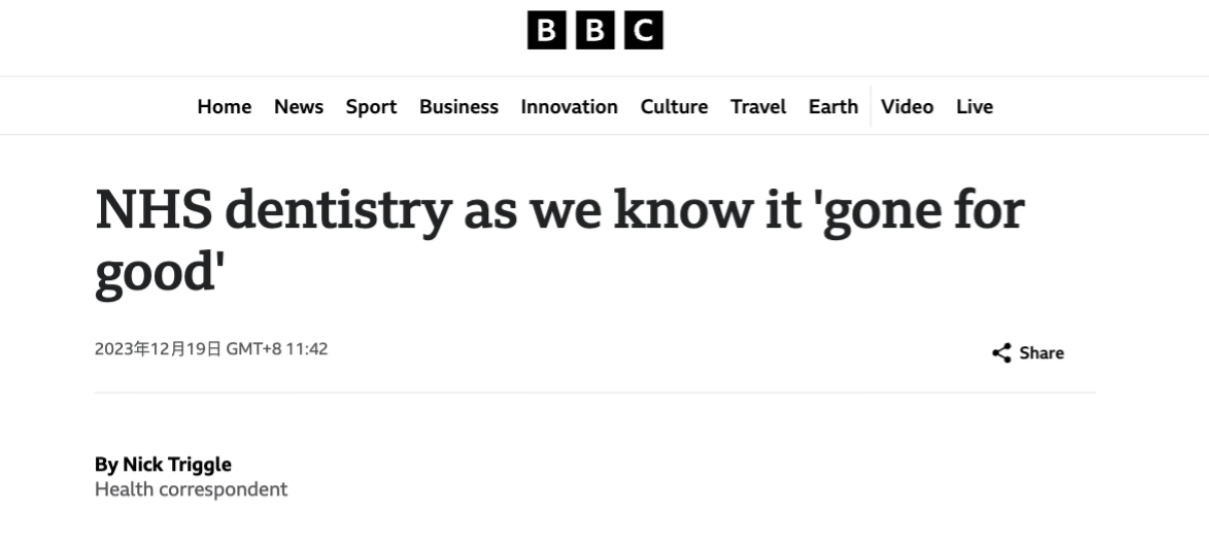Screen dimensions: 1209x535
Task: Navigate to the Culture section
Action: [674, 107]
